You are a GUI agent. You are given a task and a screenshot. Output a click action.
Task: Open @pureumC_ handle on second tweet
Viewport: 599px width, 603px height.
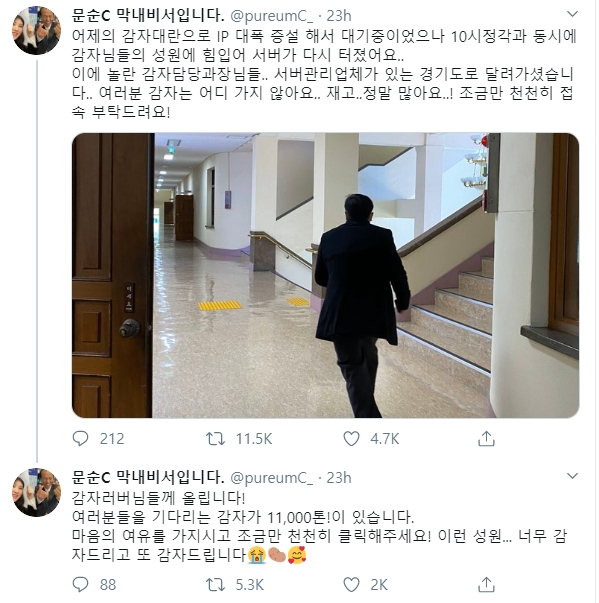click(x=271, y=478)
